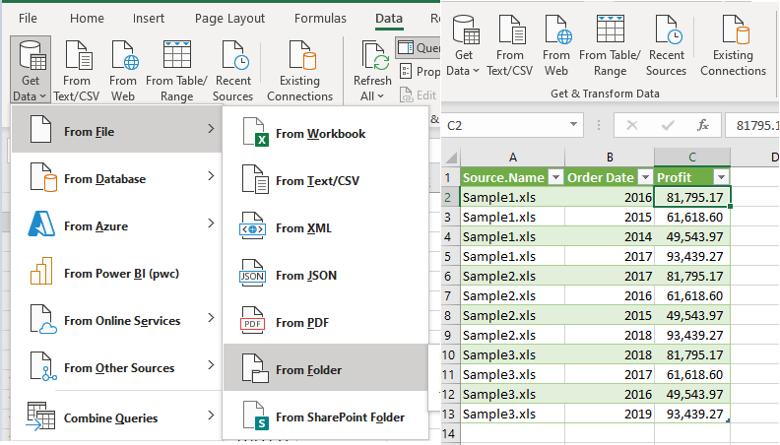Click the Cancel X in formula bar

click(632, 125)
